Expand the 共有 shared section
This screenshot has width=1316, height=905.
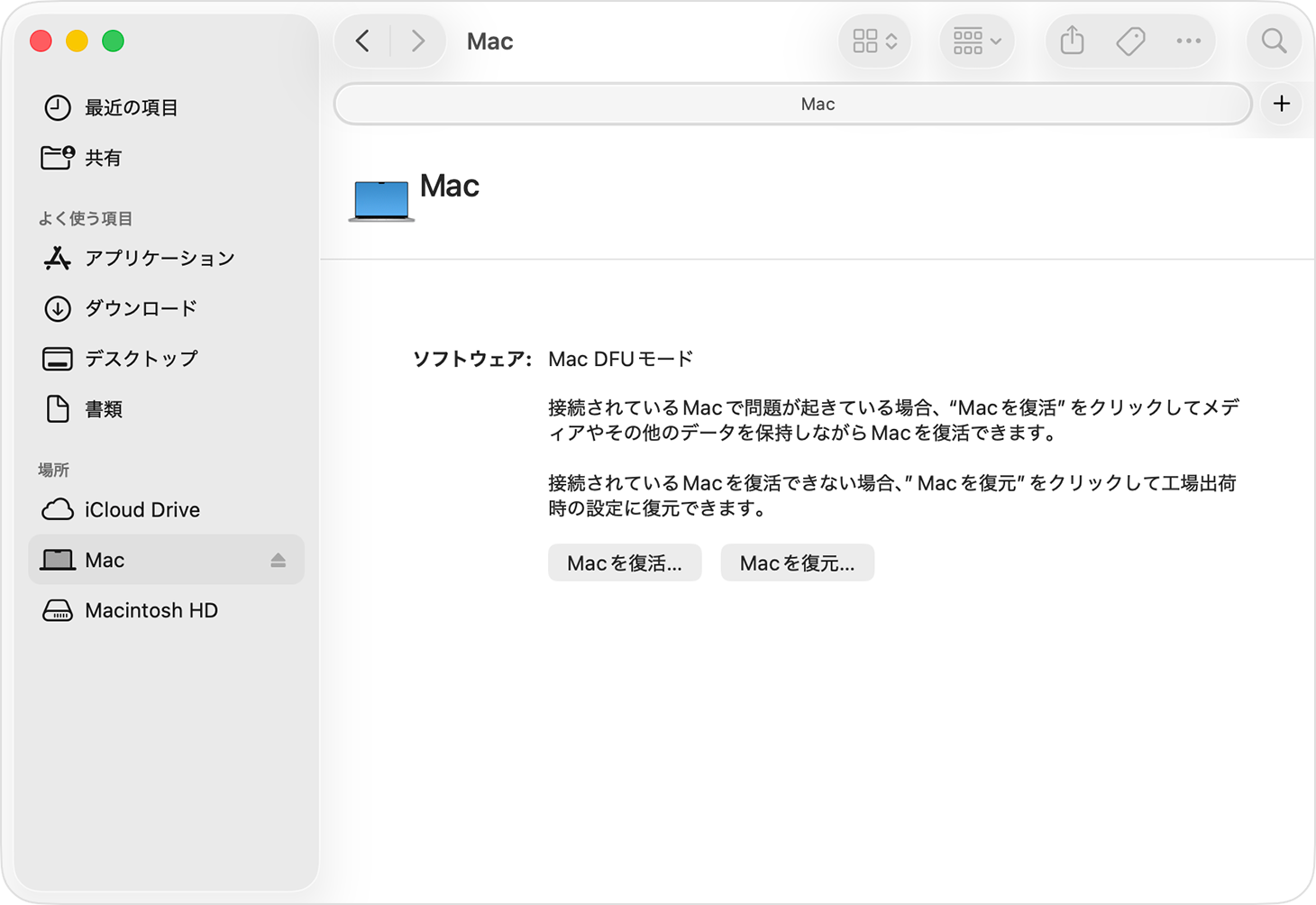pyautogui.click(x=104, y=158)
